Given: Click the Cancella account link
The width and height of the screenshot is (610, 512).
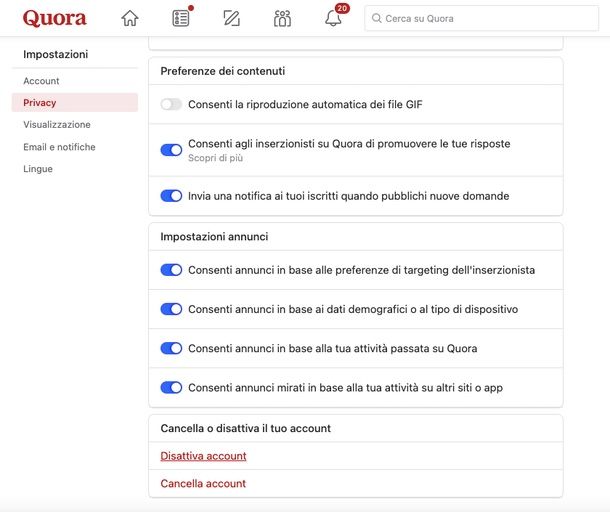Looking at the screenshot, I should [203, 484].
